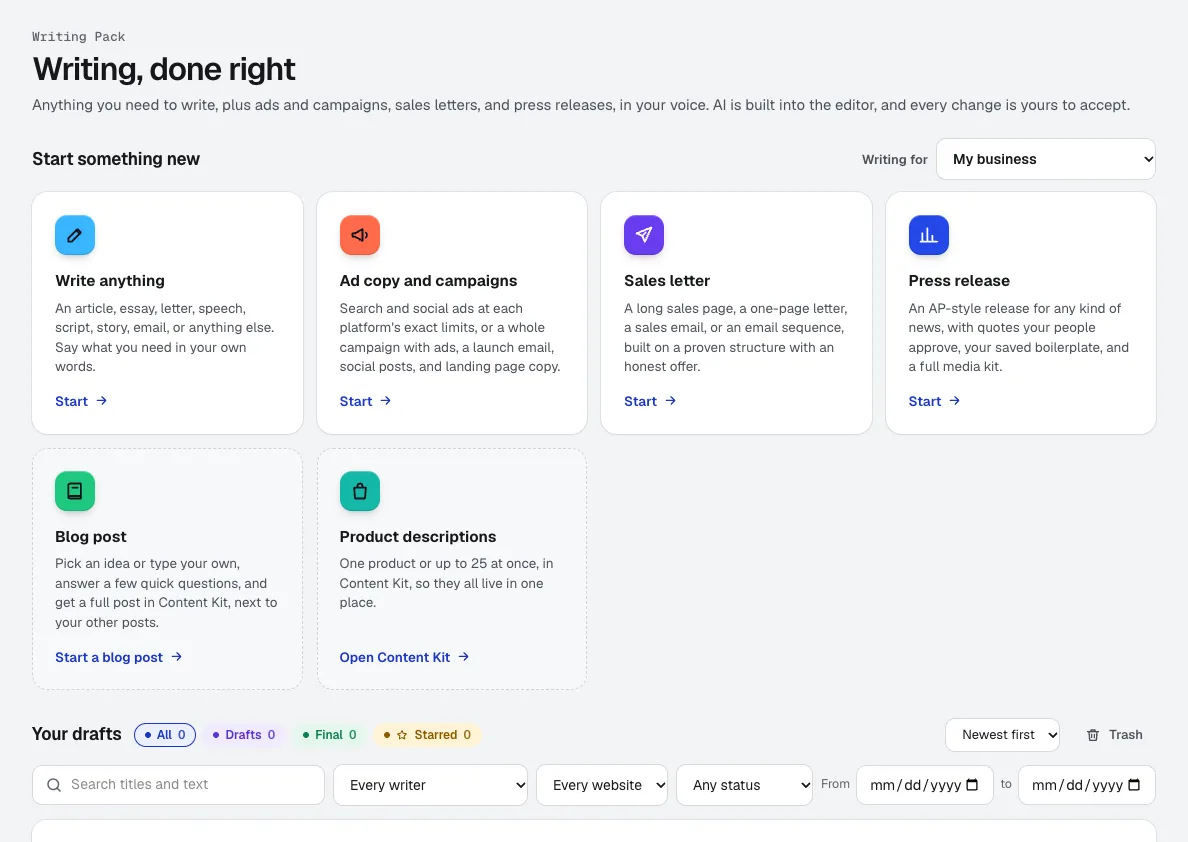Expand the Every writer filter
The height and width of the screenshot is (842, 1188).
point(430,785)
